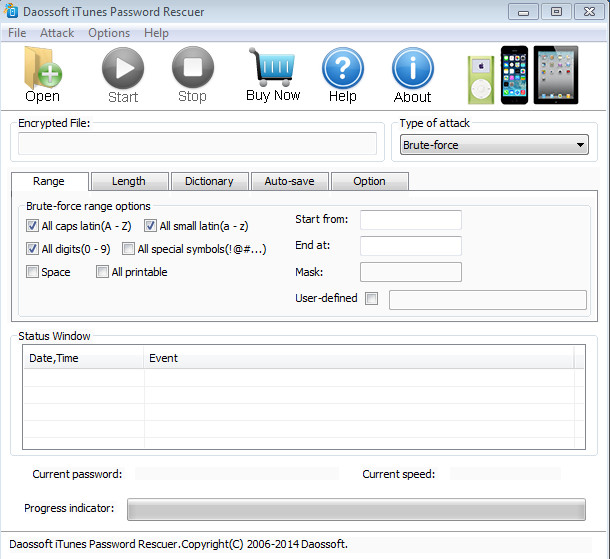610x559 pixels.
Task: Enable the All printable checkbox
Action: pos(102,272)
